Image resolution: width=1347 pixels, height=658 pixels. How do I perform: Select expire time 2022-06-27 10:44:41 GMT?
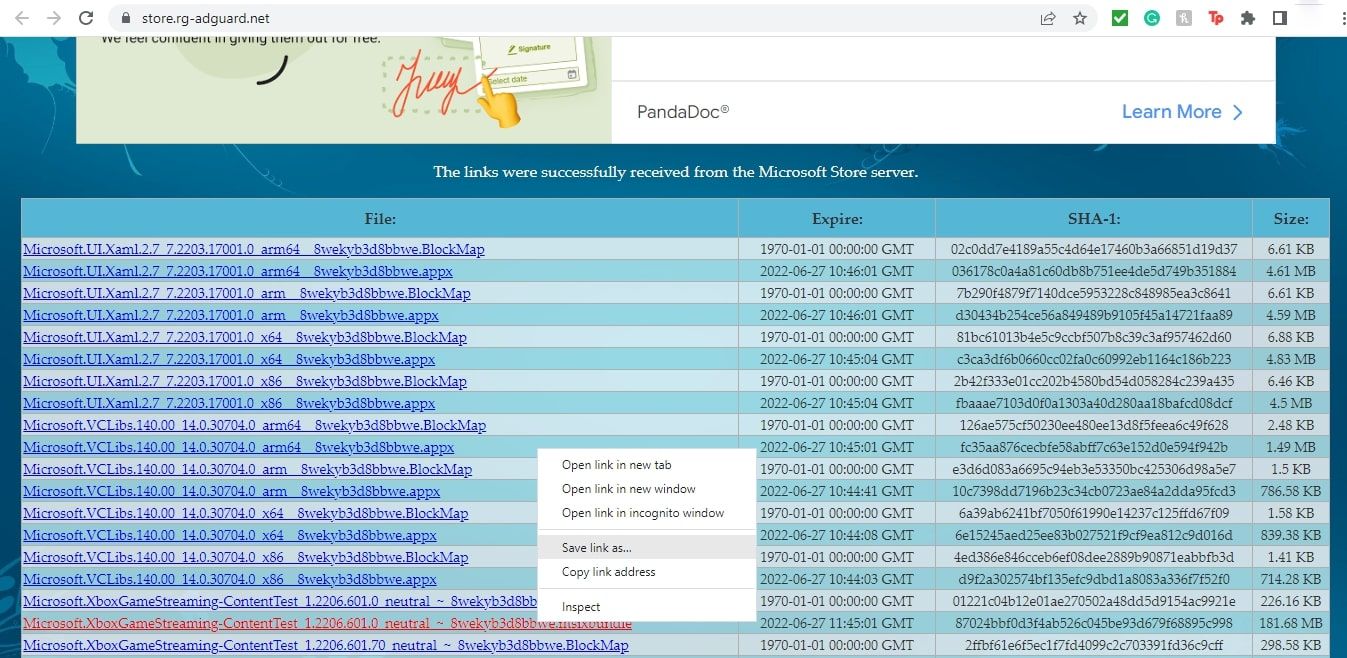pyautogui.click(x=837, y=491)
